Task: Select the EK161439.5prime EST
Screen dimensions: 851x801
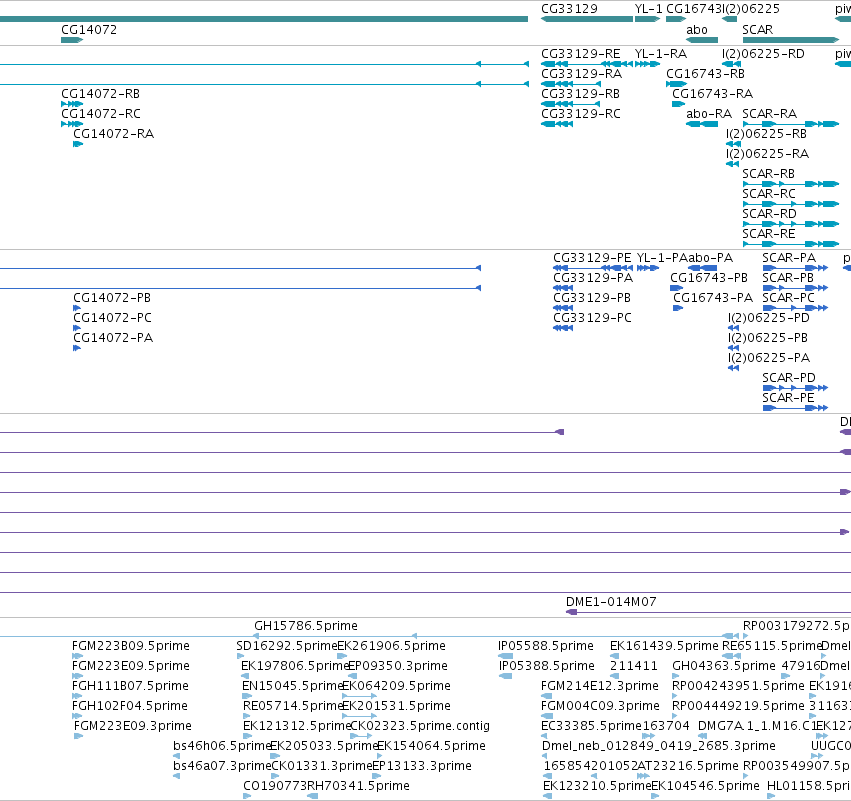Action: tap(664, 646)
